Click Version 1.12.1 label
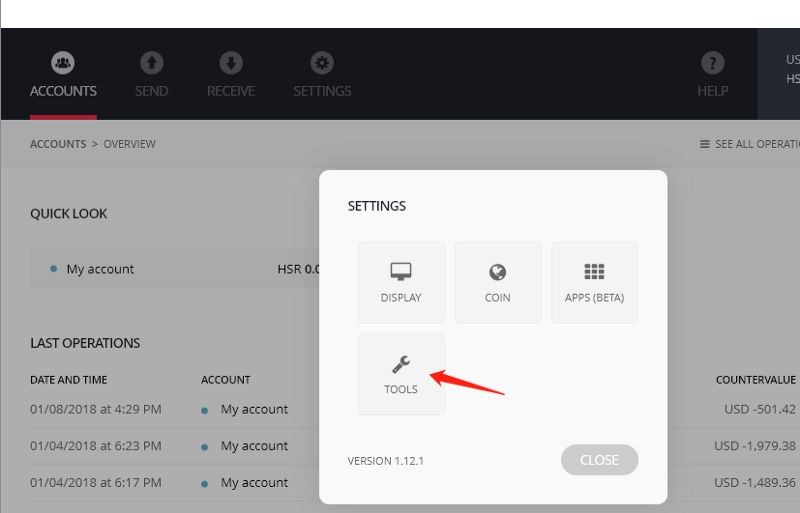Screen dimensions: 800x513 [x=386, y=461]
